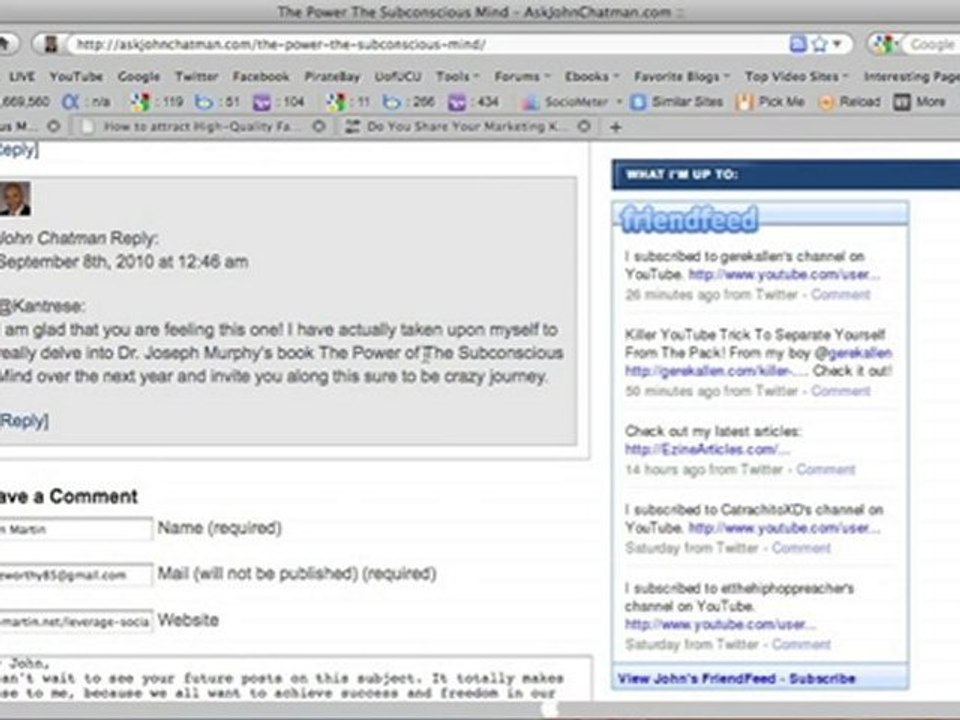Viewport: 960px width, 720px height.
Task: Open the Facebook bookmark
Action: (x=261, y=77)
